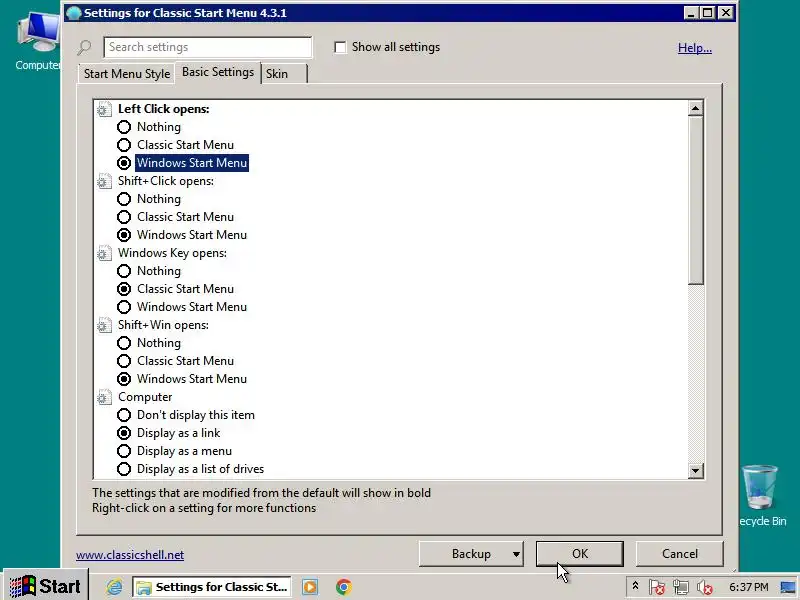This screenshot has width=800, height=600.
Task: Open the Action Center flag tray icon
Action: (657, 587)
